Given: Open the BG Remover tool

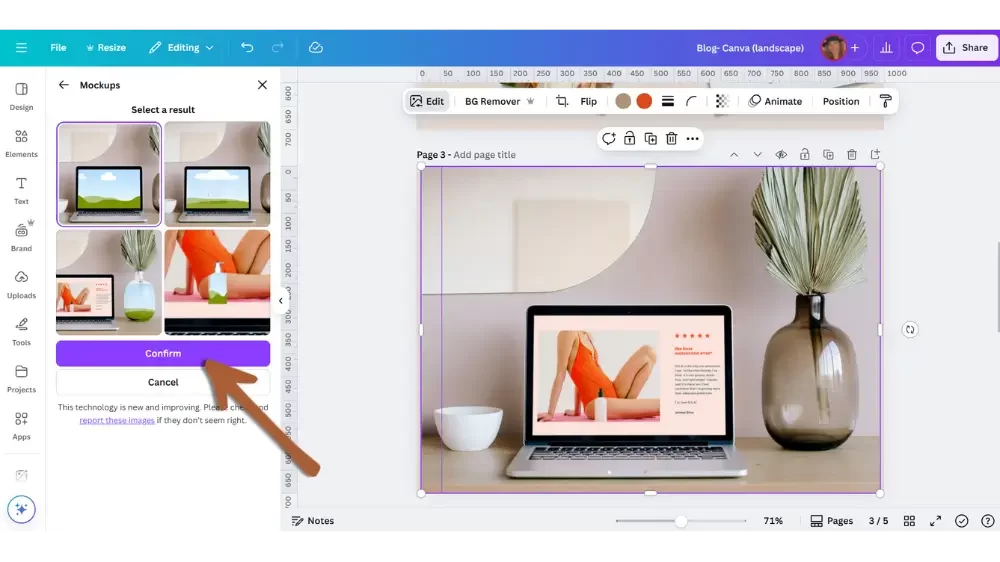Looking at the screenshot, I should tap(499, 101).
